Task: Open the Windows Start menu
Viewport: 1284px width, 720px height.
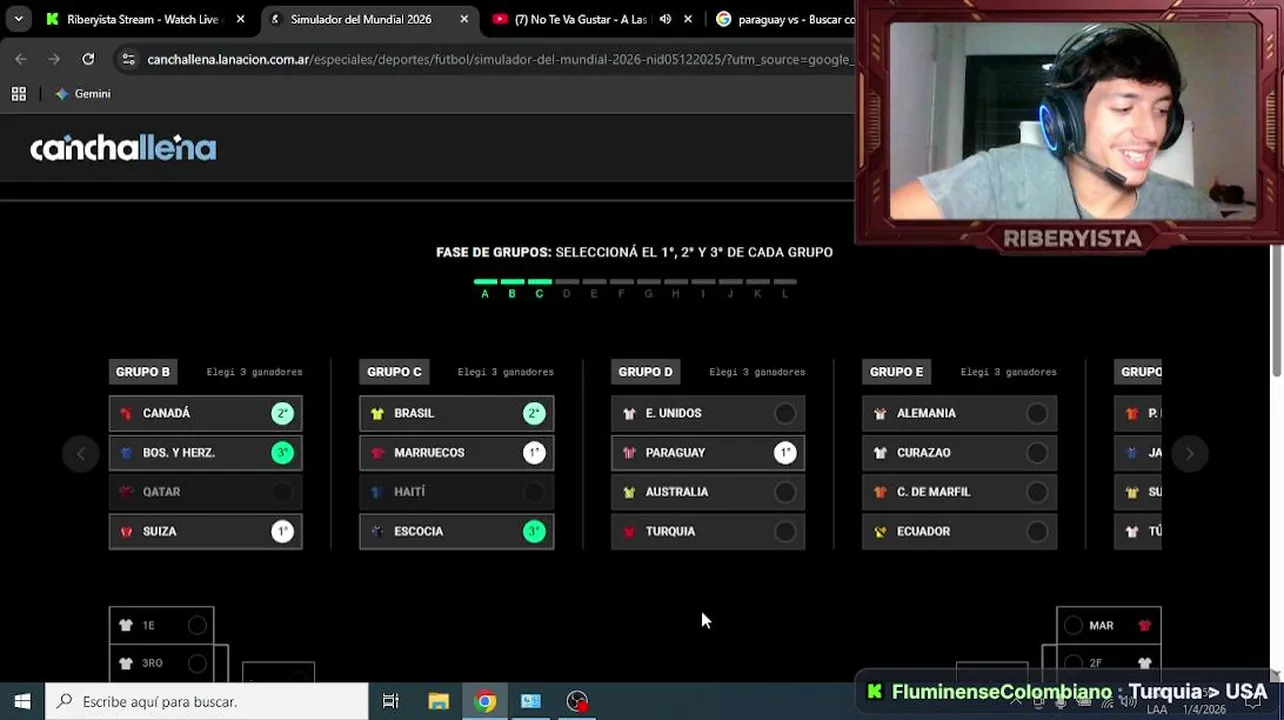Action: click(x=22, y=701)
